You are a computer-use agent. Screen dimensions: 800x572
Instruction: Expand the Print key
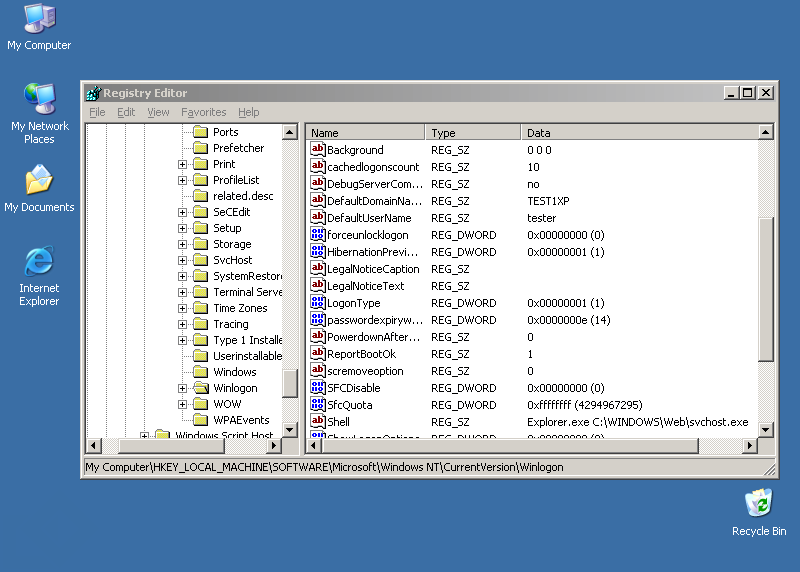(x=182, y=164)
